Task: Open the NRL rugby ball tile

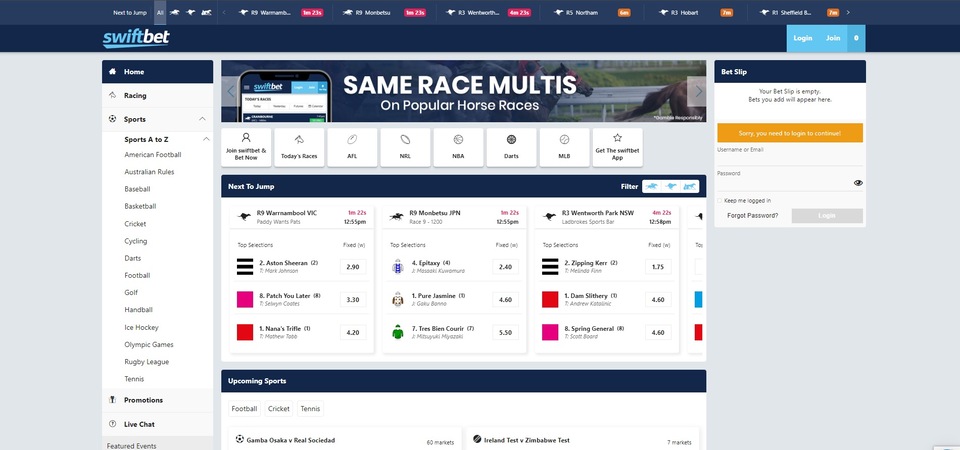Action: (405, 147)
